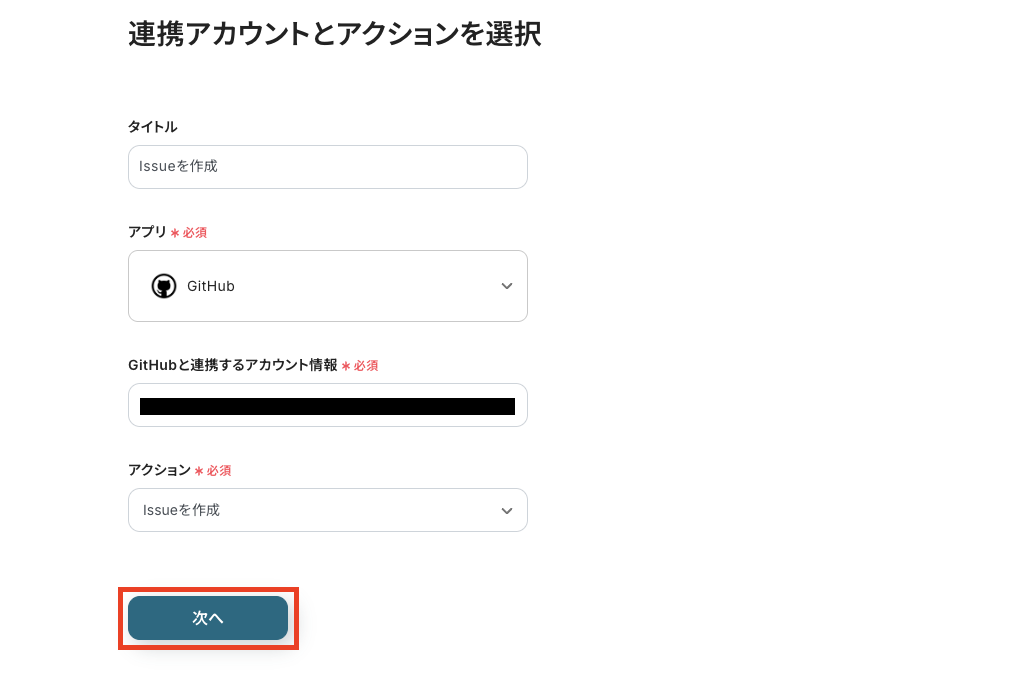Click the arrow icon in the Issueを作成 action row
The height and width of the screenshot is (684, 1036).
507,510
